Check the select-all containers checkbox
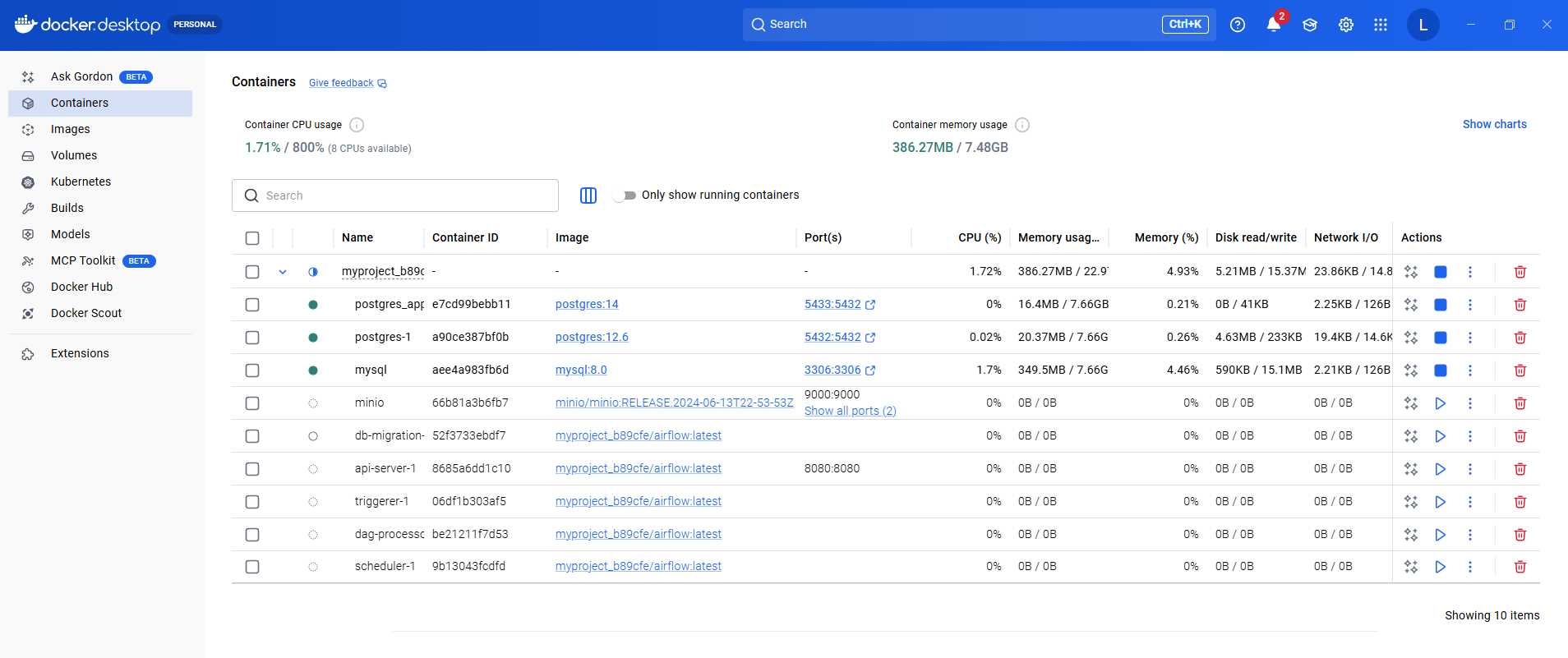 pyautogui.click(x=252, y=238)
